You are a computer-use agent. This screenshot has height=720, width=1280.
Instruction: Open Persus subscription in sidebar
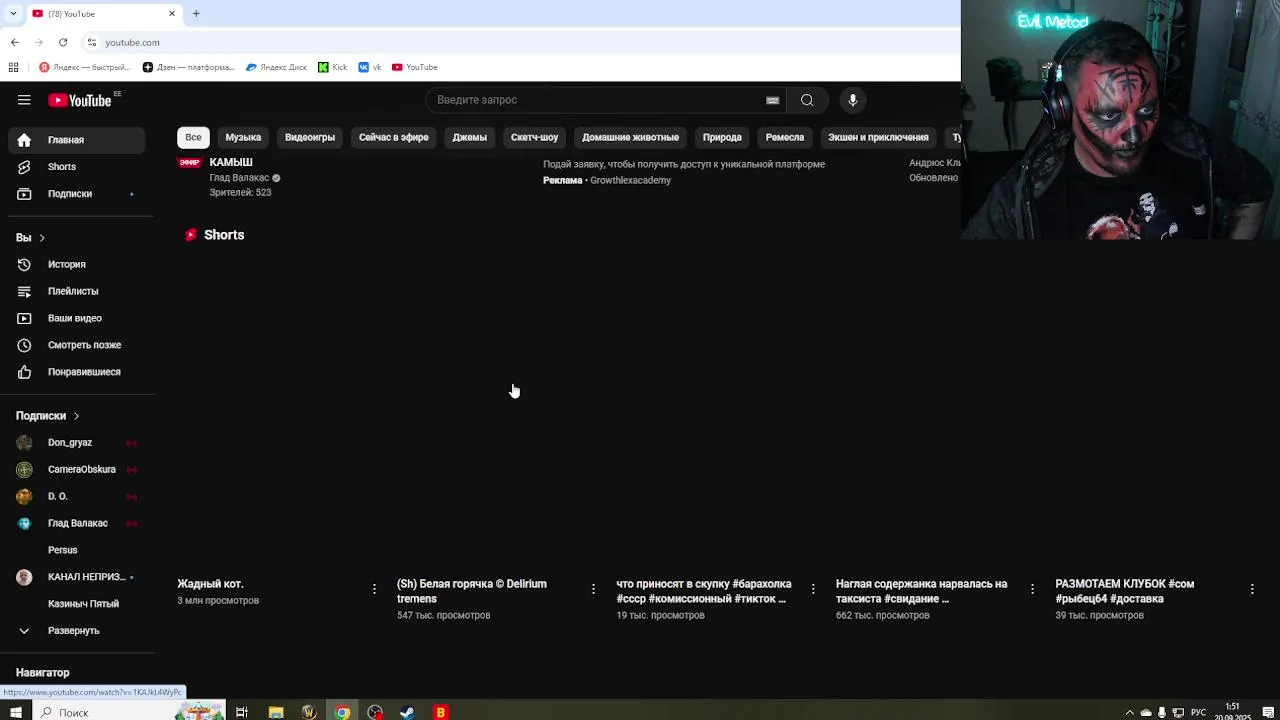click(77, 550)
